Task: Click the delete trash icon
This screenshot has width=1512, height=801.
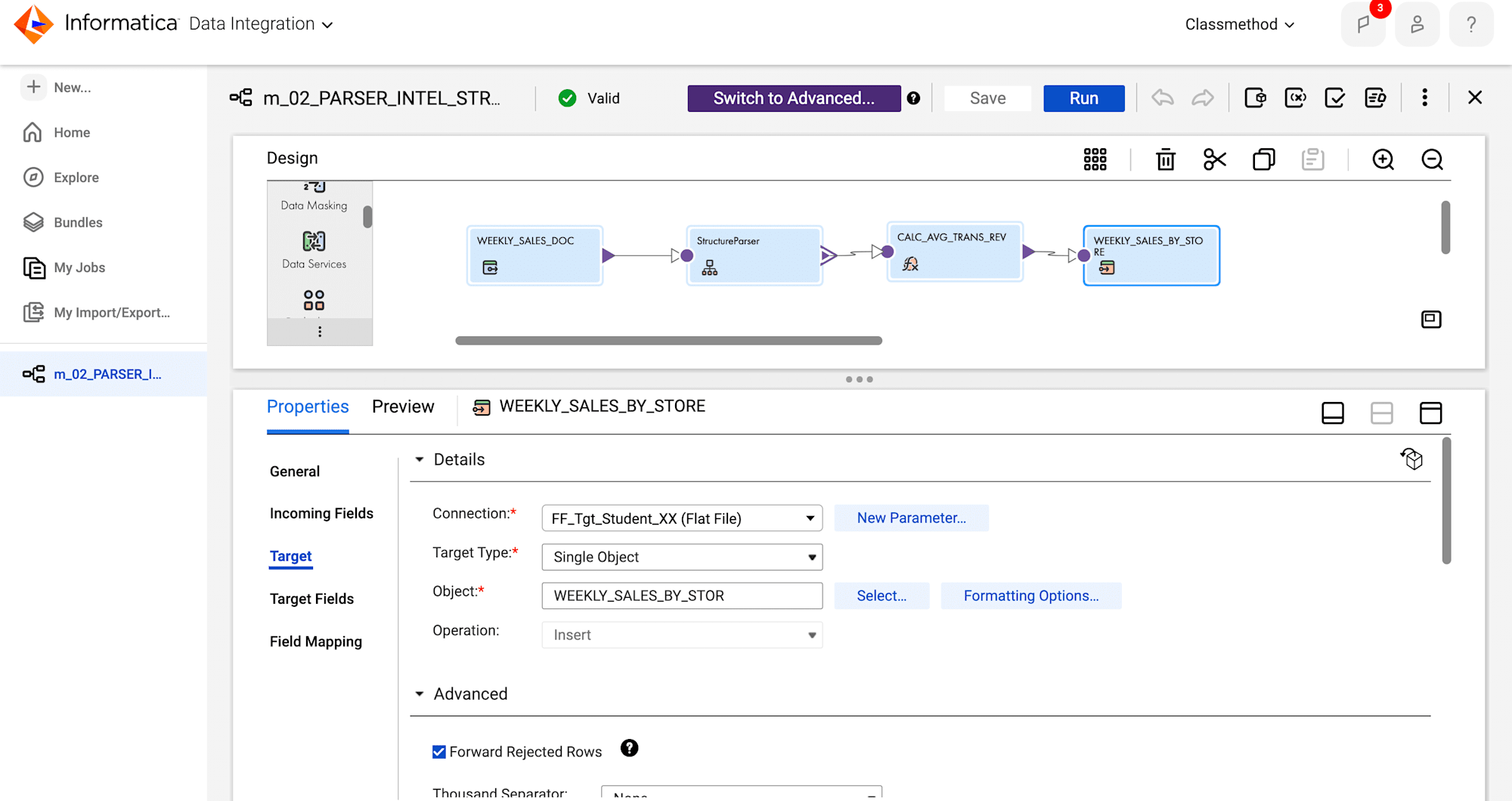Action: click(x=1166, y=159)
